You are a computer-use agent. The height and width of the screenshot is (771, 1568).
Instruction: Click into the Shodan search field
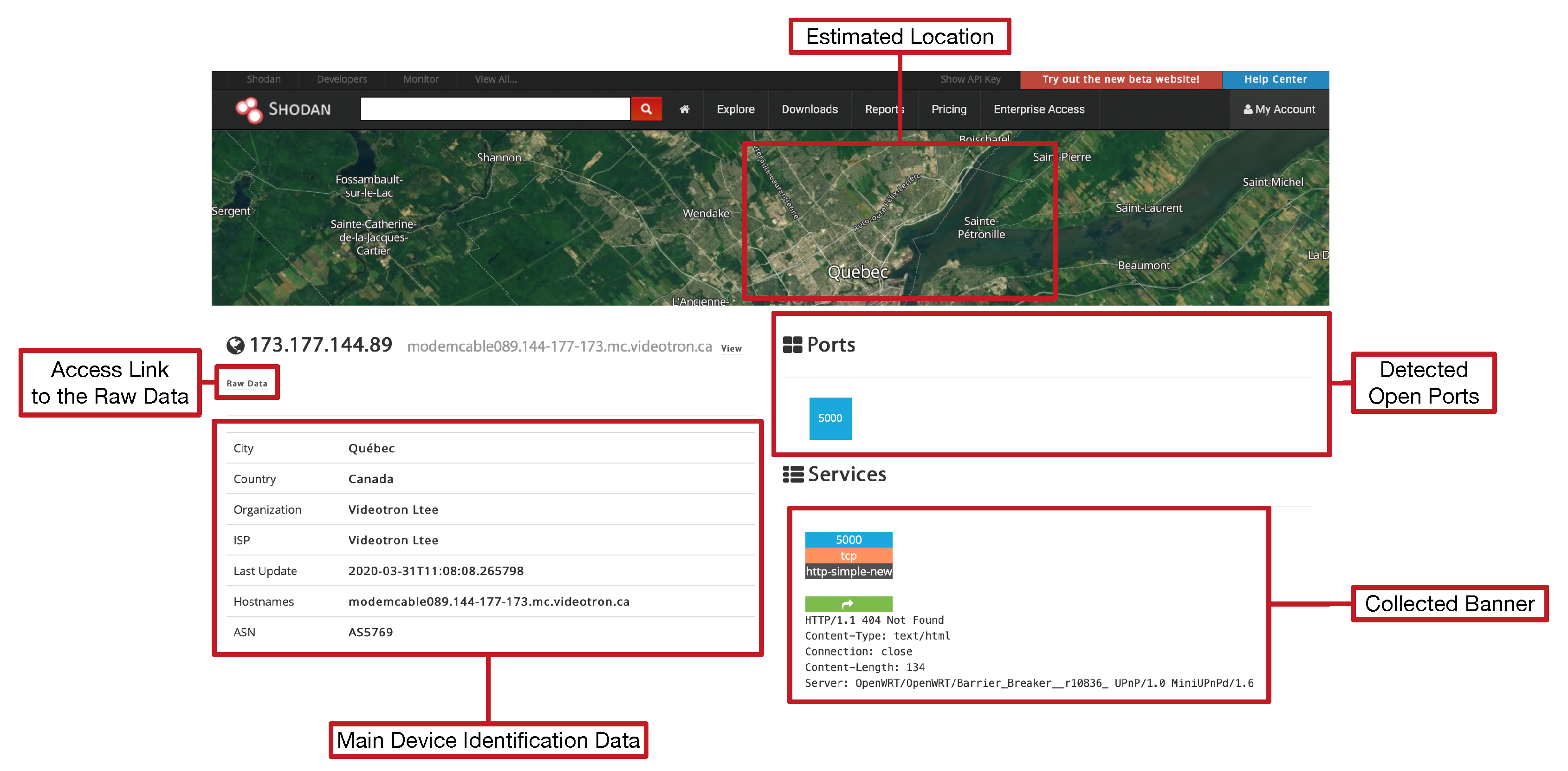[494, 109]
